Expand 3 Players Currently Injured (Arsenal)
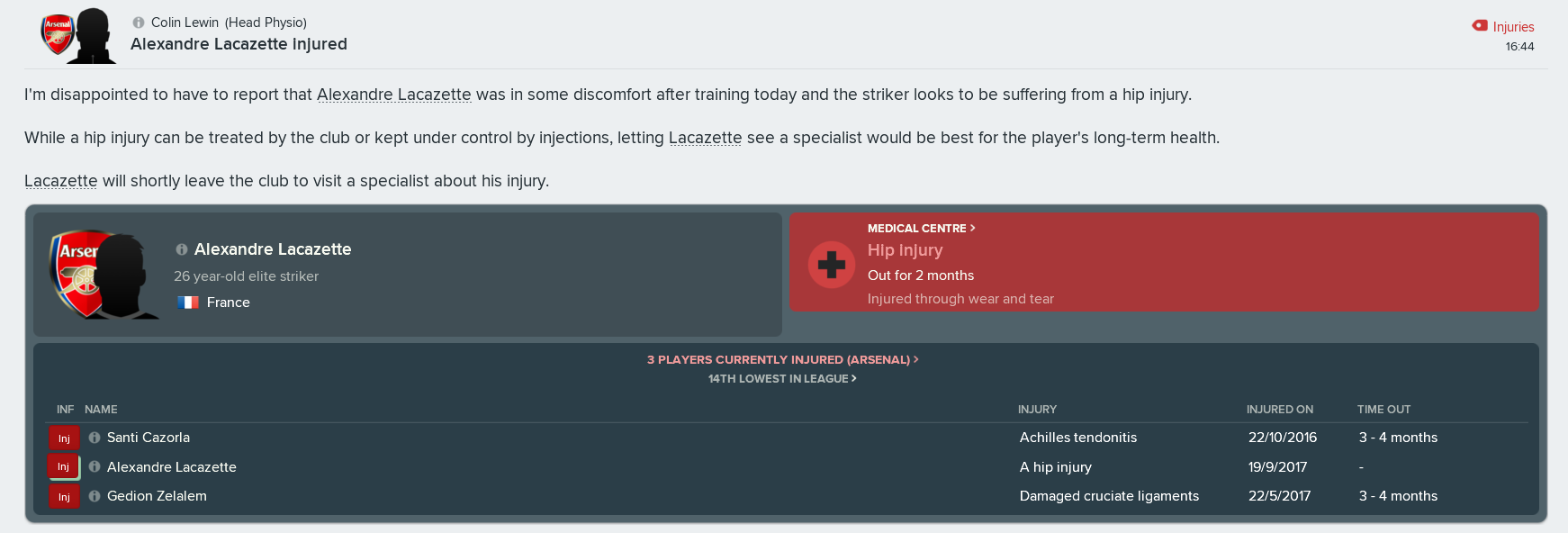 (x=782, y=359)
